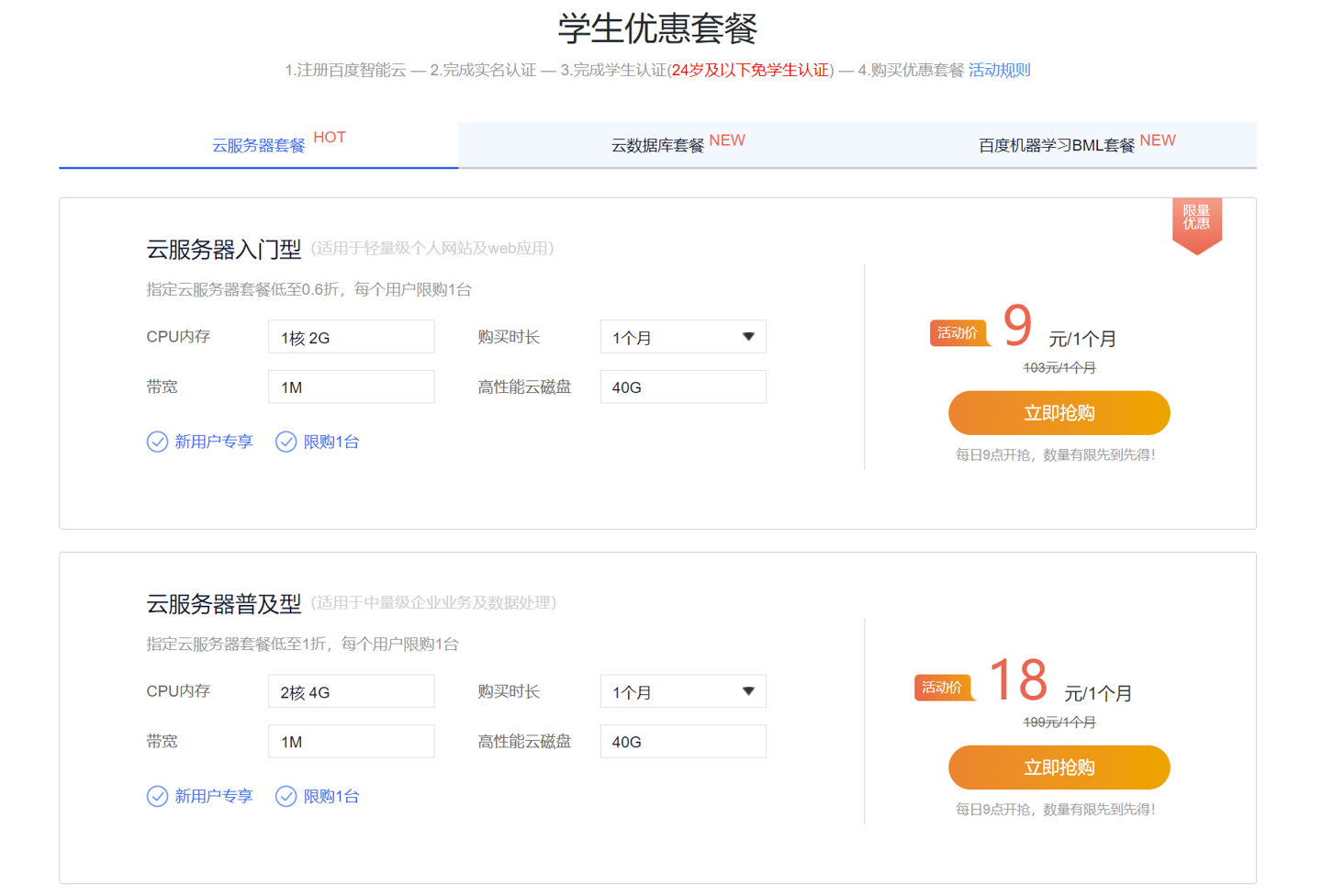Click text 指定云服务器套餐低至0.6折

[x=243, y=289]
